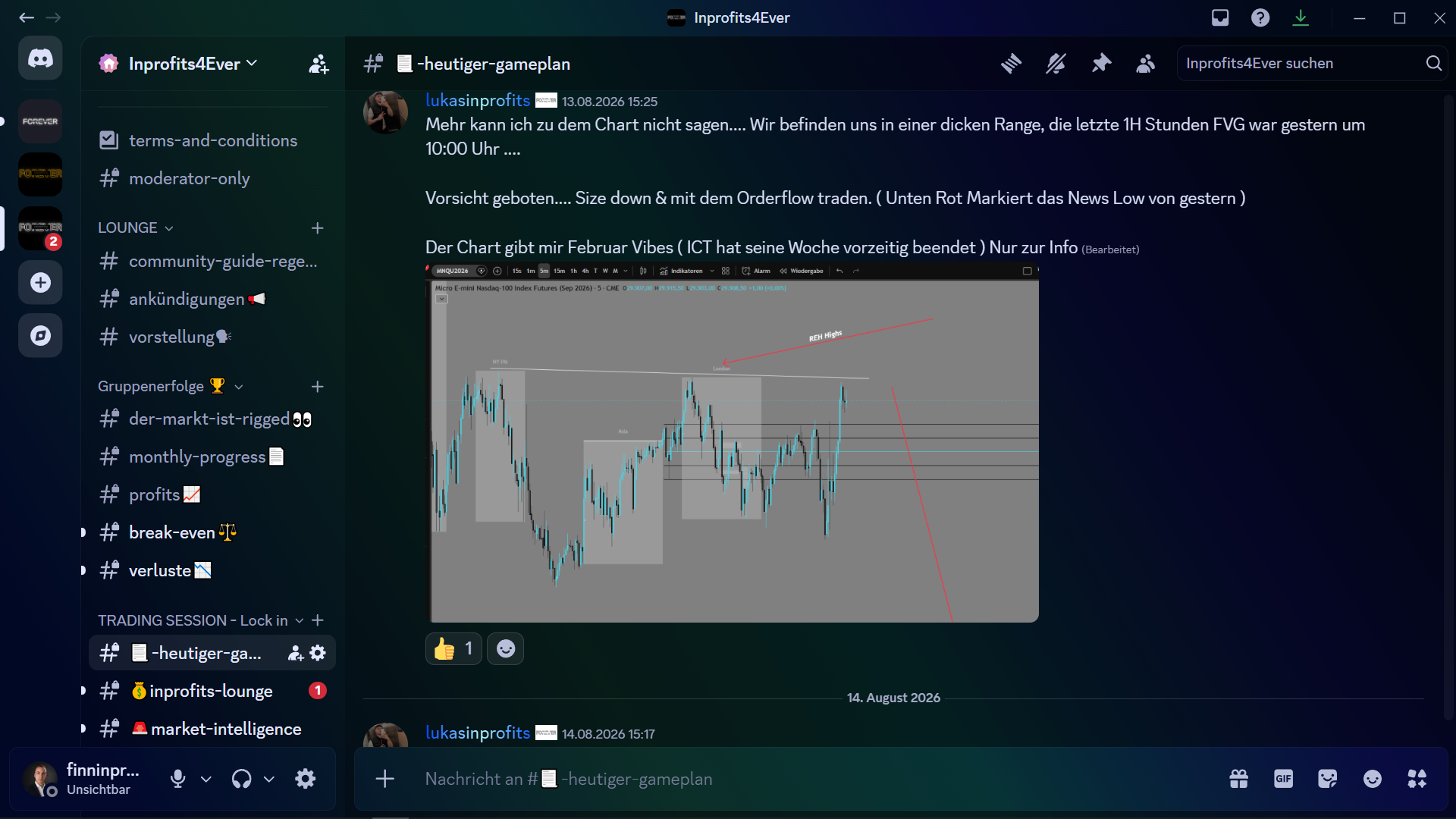The width and height of the screenshot is (1456, 819).
Task: Create channel in LOUNGE category
Action: click(x=318, y=227)
